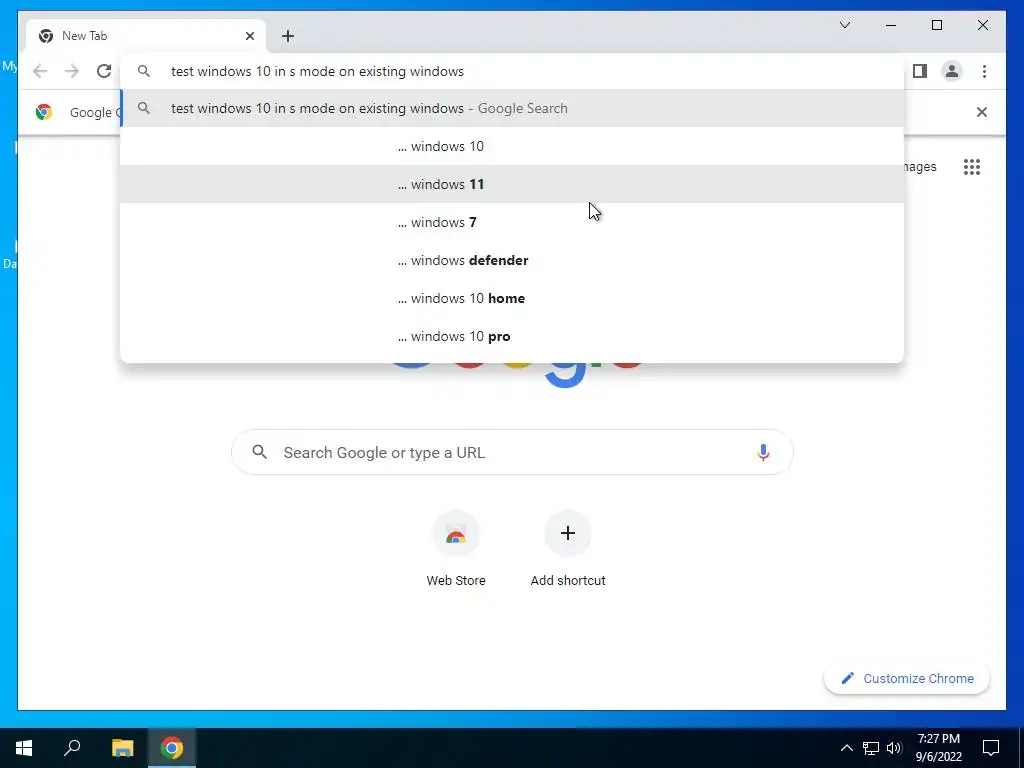Close the New Tab tab
Viewport: 1024px width, 768px height.
(249, 36)
